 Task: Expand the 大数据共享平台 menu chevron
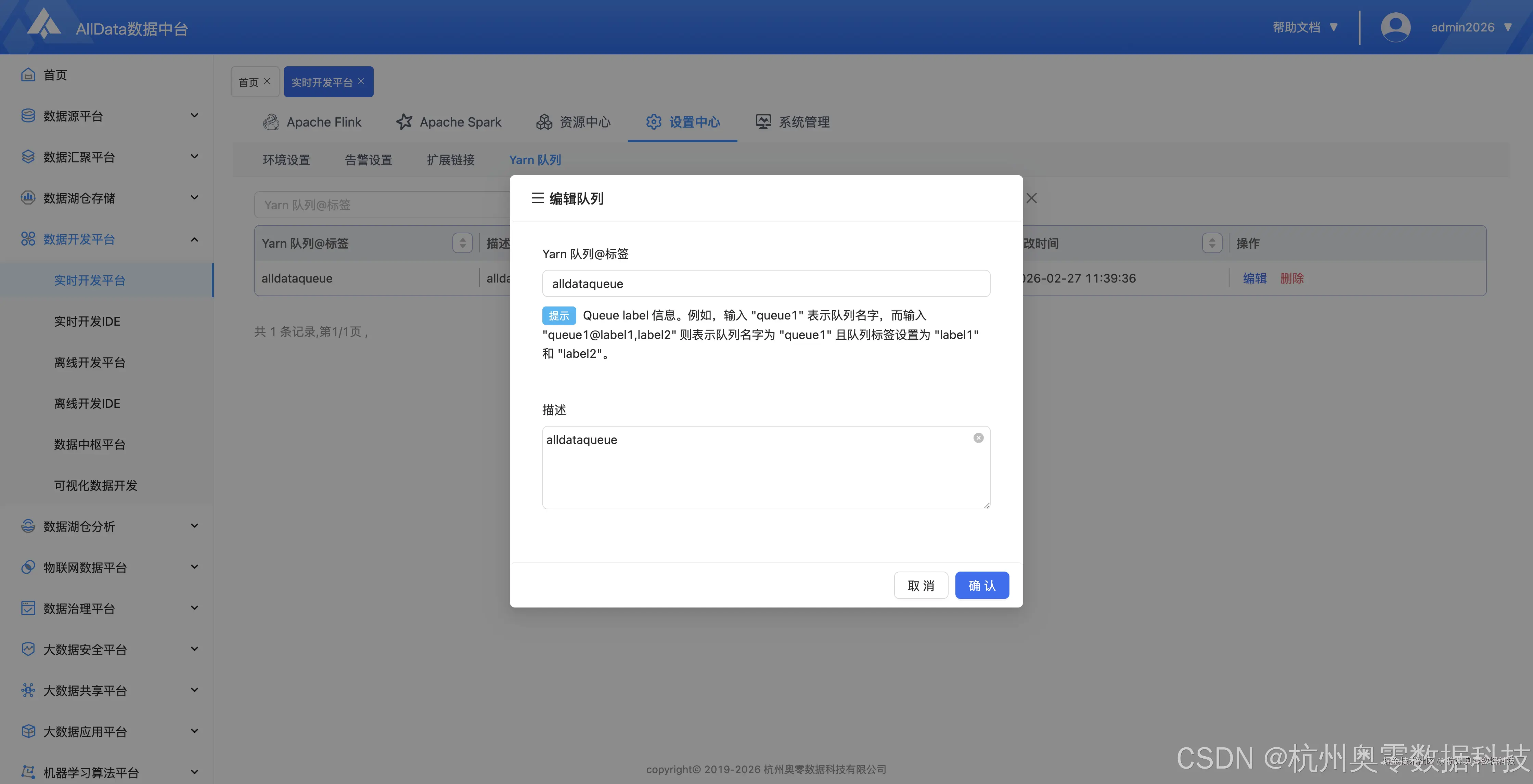[x=194, y=690]
